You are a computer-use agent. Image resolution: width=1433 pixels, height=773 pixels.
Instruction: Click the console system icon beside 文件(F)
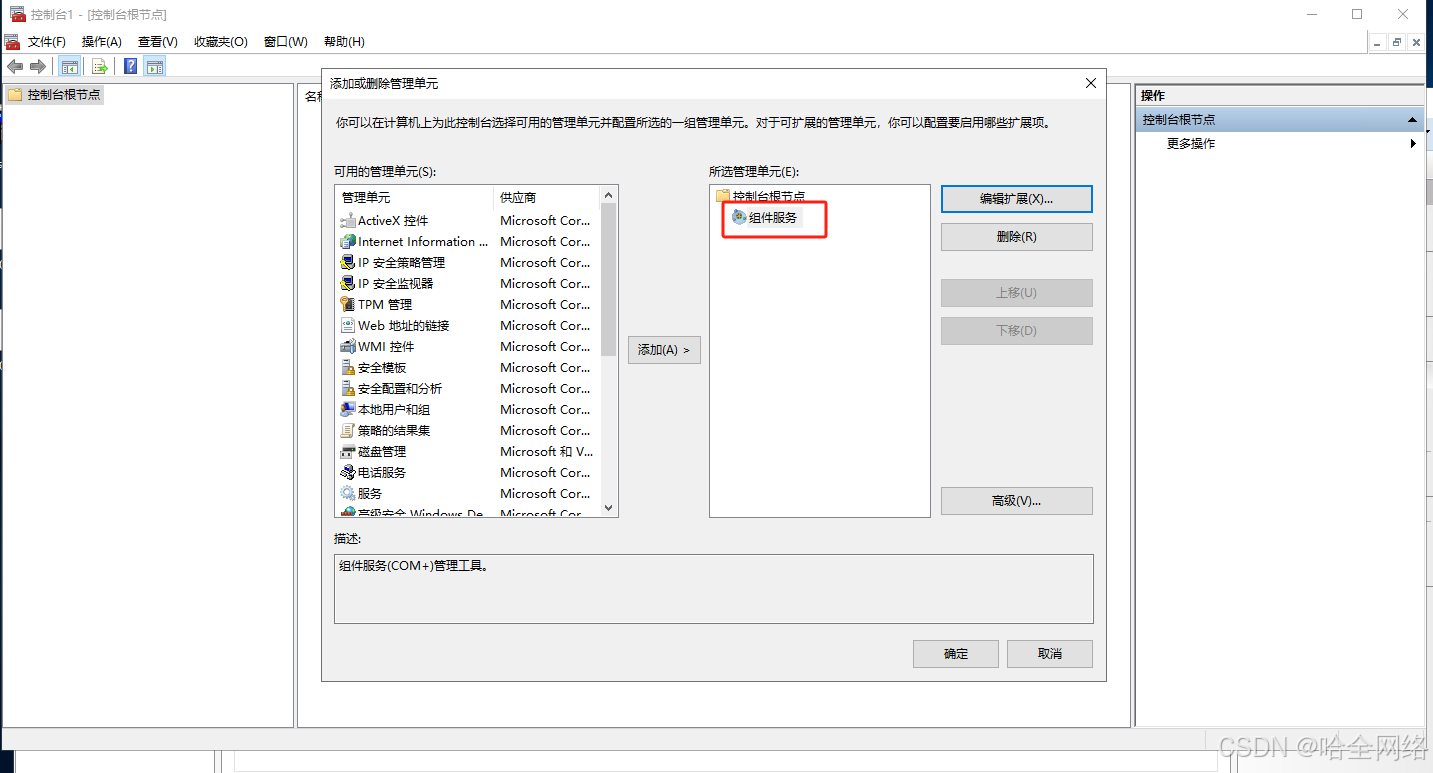pyautogui.click(x=12, y=42)
